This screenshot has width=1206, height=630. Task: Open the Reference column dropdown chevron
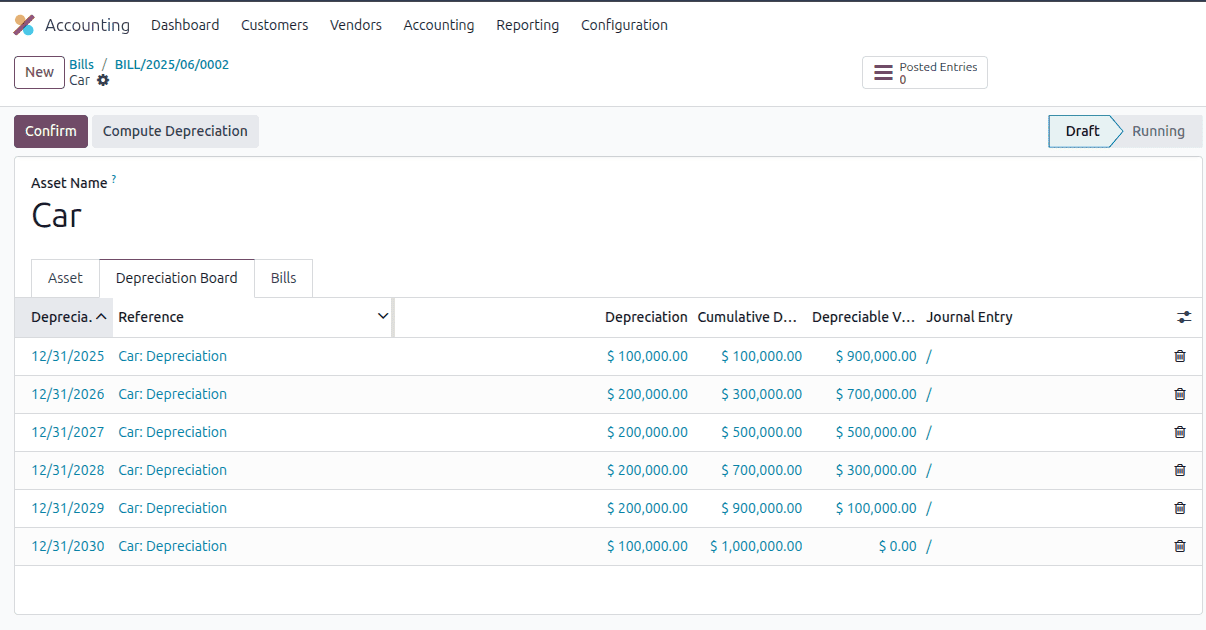382,316
